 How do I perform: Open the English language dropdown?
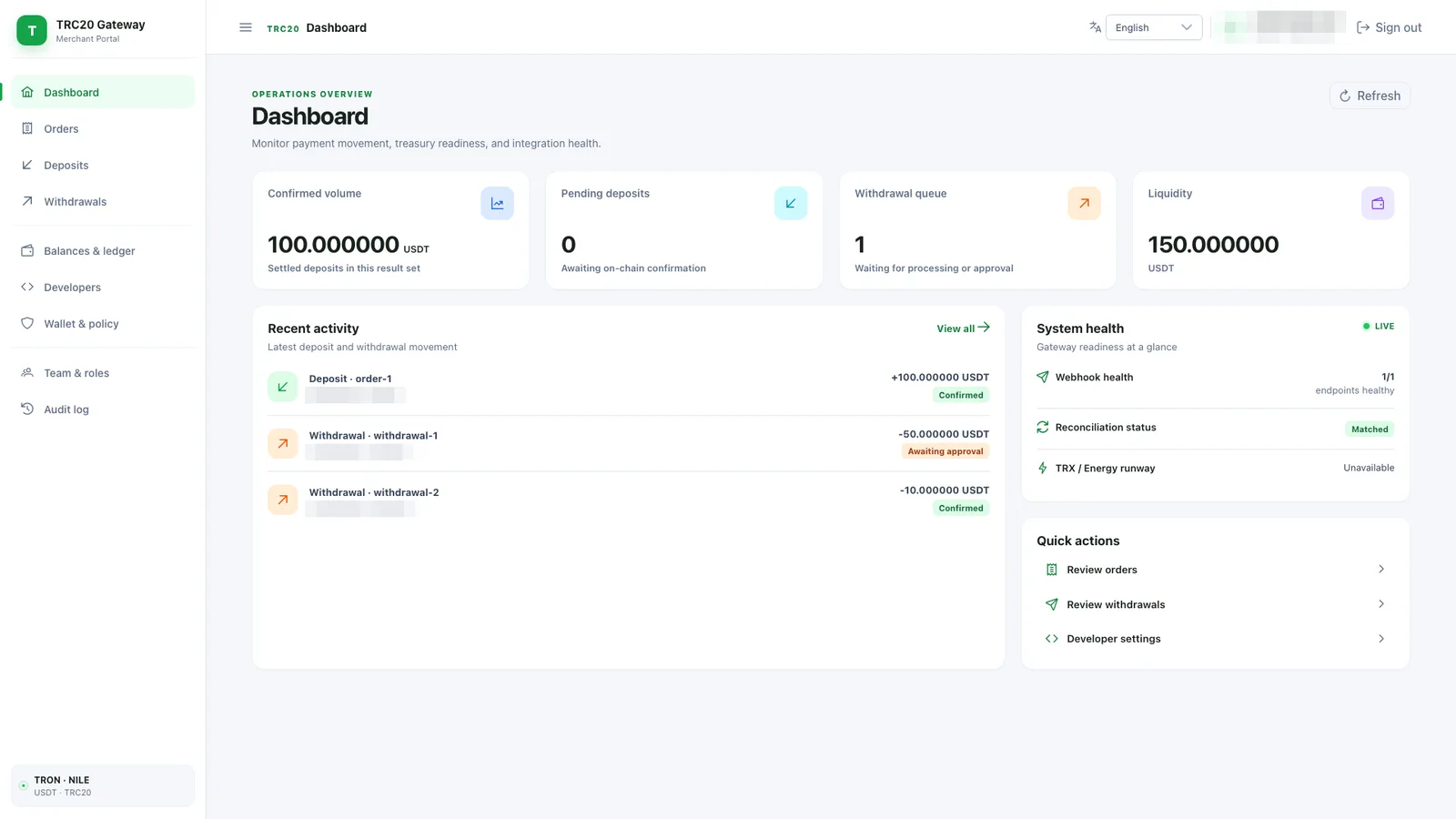click(x=1154, y=27)
